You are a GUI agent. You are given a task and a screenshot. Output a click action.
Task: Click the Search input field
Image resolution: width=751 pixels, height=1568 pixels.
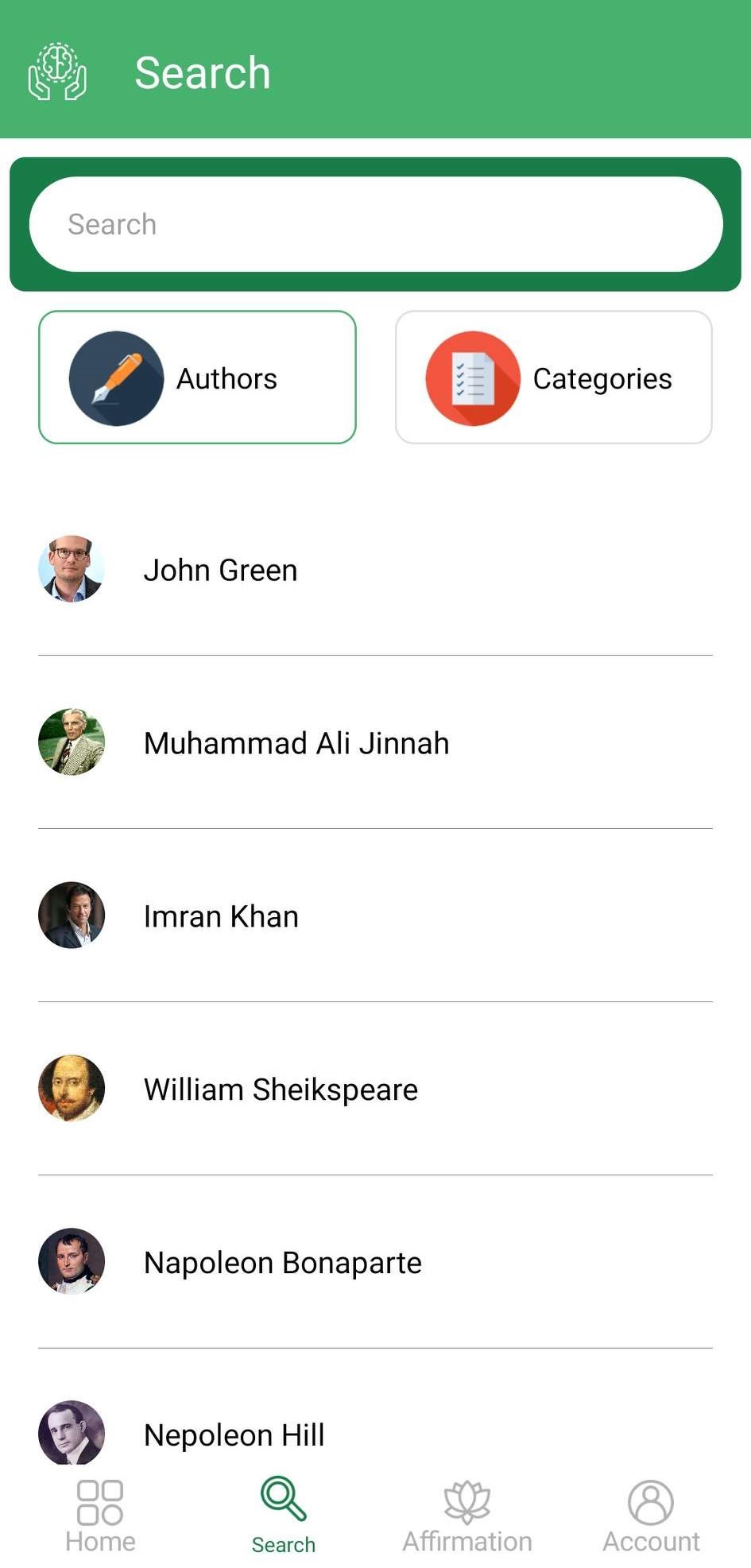(x=375, y=224)
